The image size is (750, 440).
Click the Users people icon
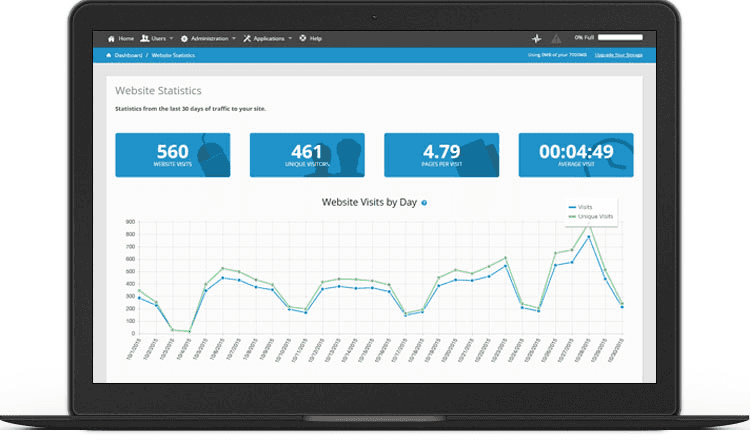click(x=144, y=38)
